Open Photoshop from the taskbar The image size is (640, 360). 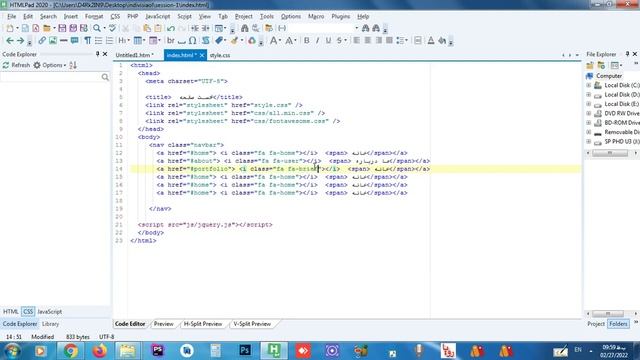pyautogui.click(x=245, y=351)
